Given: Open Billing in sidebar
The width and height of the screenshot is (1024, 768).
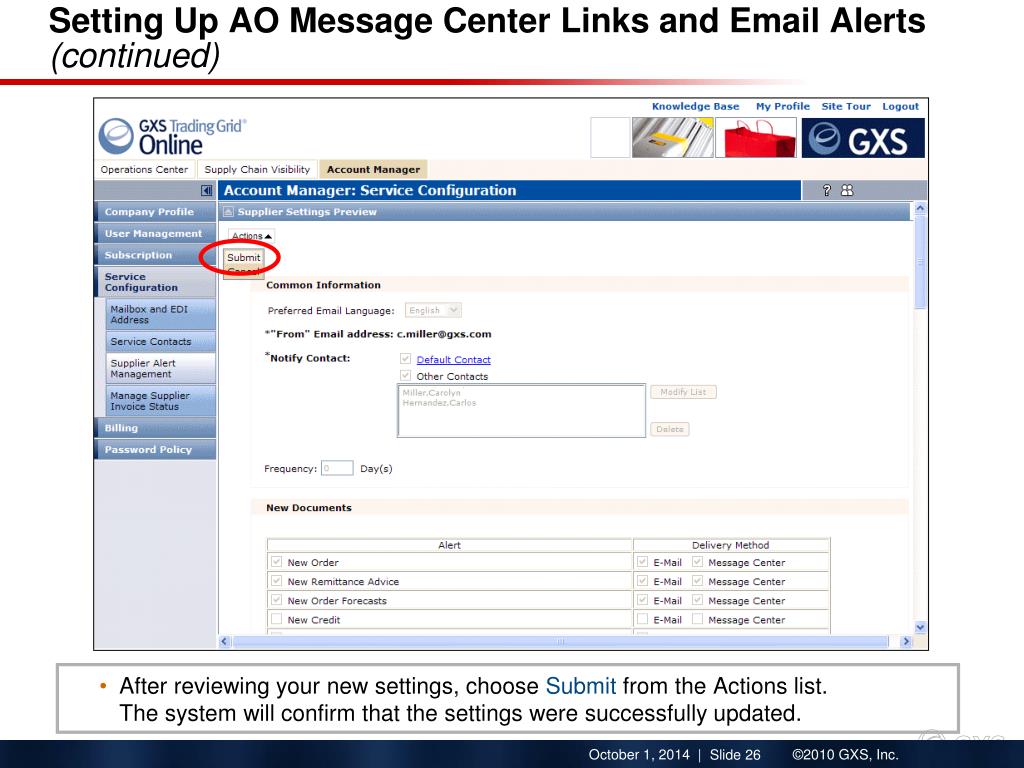Looking at the screenshot, I should [x=155, y=428].
